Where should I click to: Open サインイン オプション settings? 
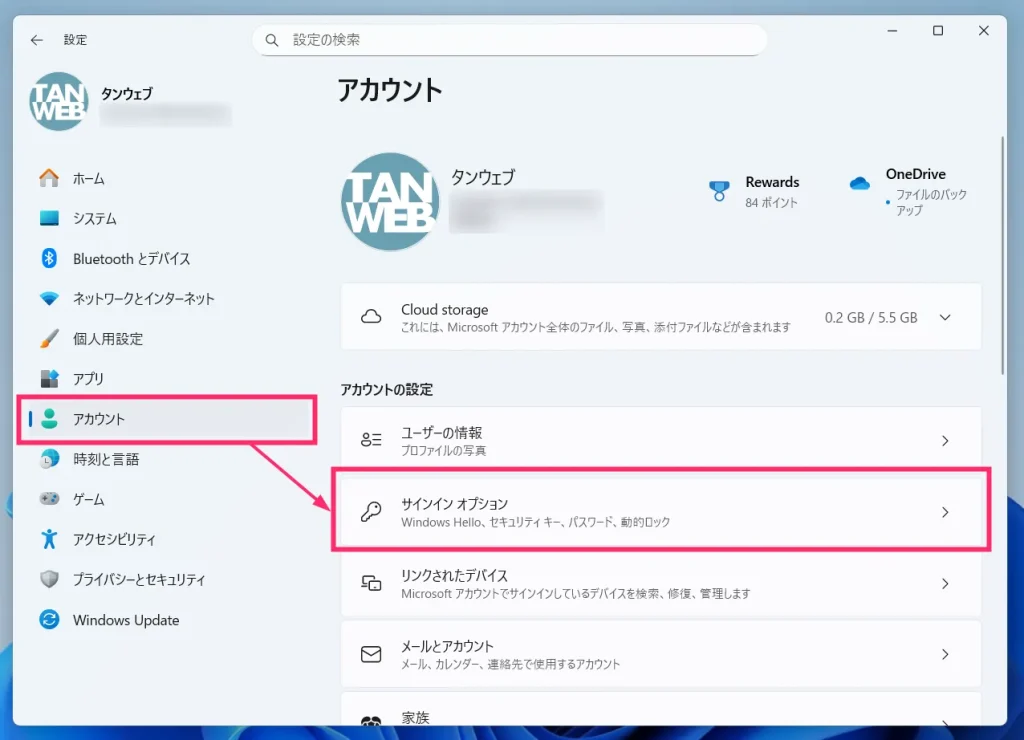661,512
